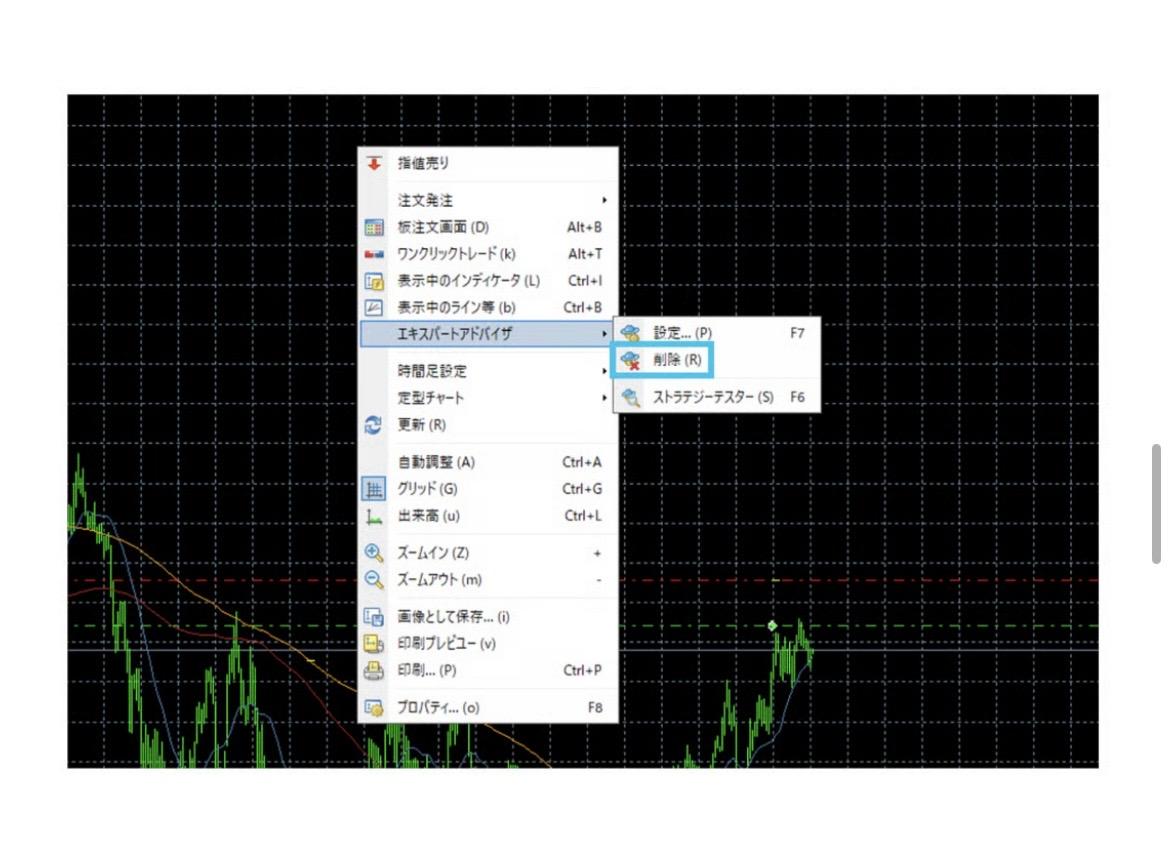Click the 表示中のインディケータ list icon
1169x842 pixels.
point(374,282)
